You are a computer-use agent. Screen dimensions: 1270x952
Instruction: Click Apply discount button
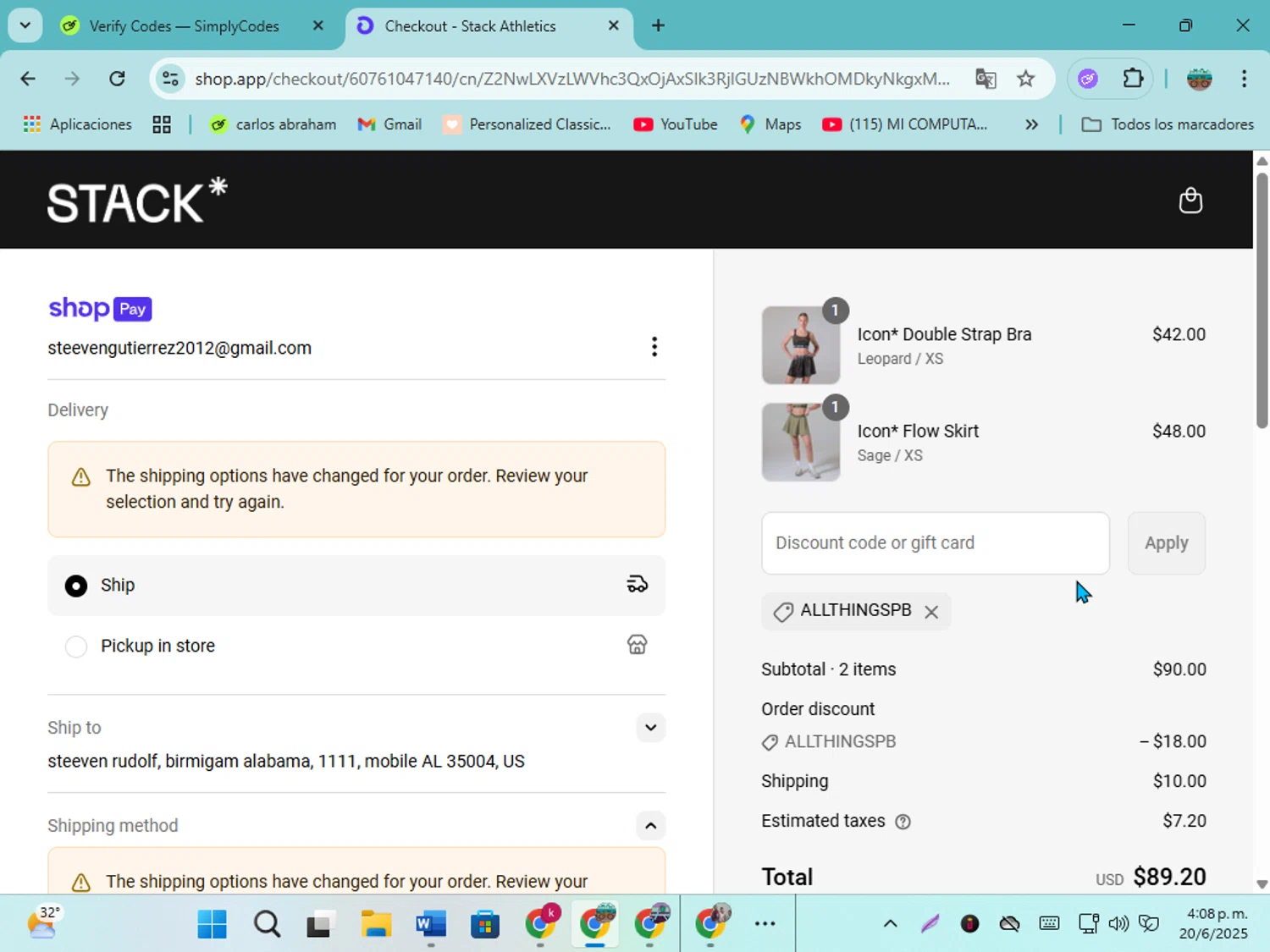pos(1166,543)
